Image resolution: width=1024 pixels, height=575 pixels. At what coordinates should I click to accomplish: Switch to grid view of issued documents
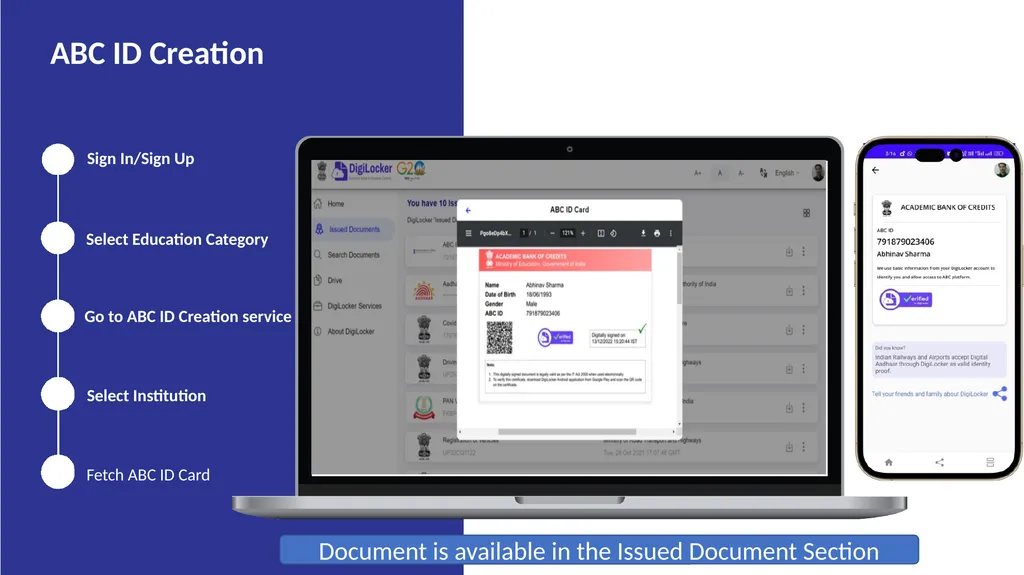(807, 213)
